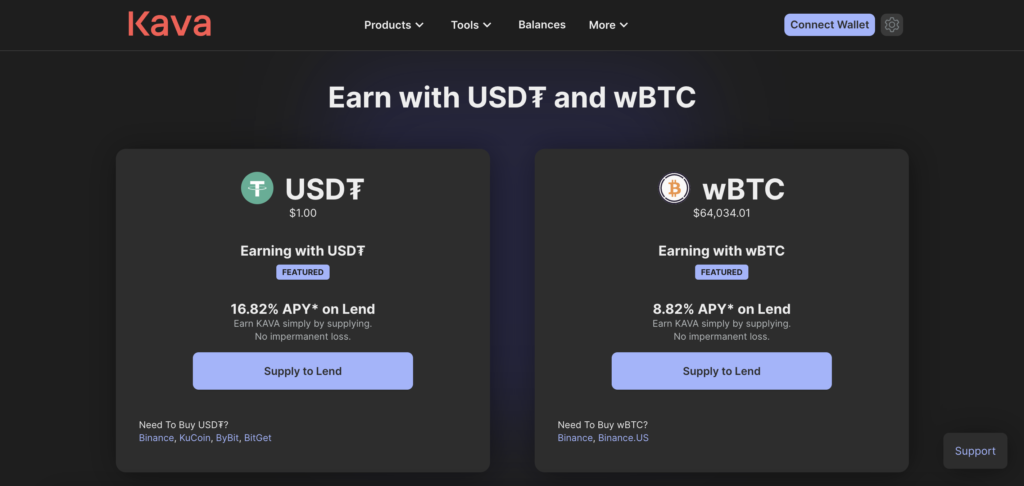Open the settings gear icon
Viewport: 1024px width, 486px height.
point(891,25)
